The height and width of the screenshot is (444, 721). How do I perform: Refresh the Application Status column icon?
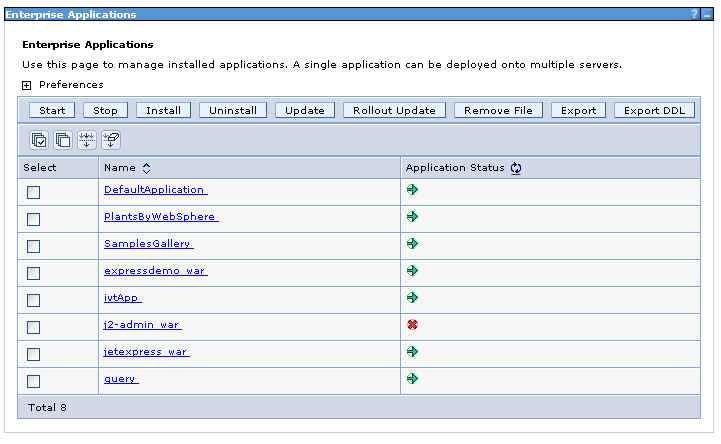516,168
